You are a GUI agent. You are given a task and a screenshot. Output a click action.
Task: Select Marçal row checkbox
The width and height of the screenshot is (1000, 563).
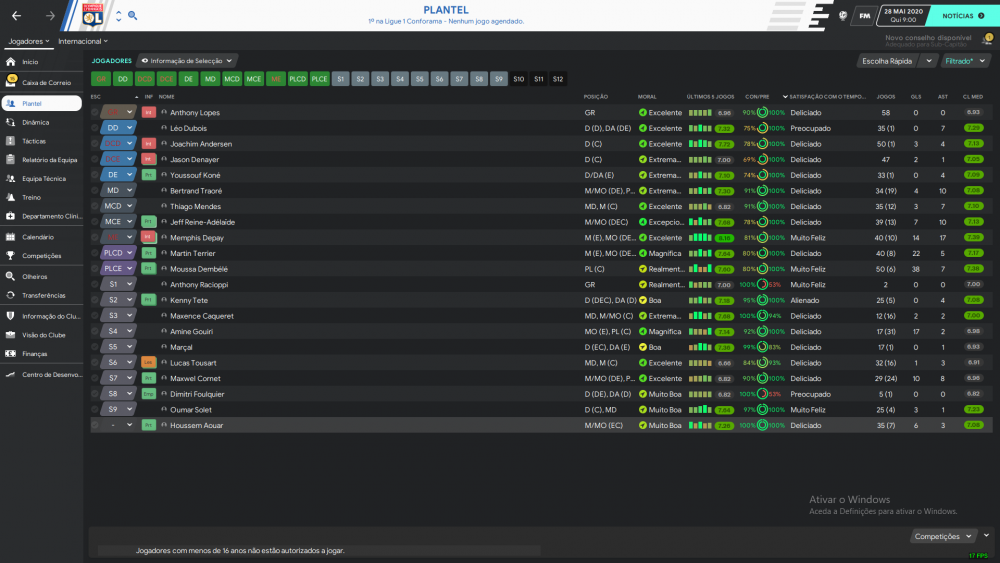(95, 347)
